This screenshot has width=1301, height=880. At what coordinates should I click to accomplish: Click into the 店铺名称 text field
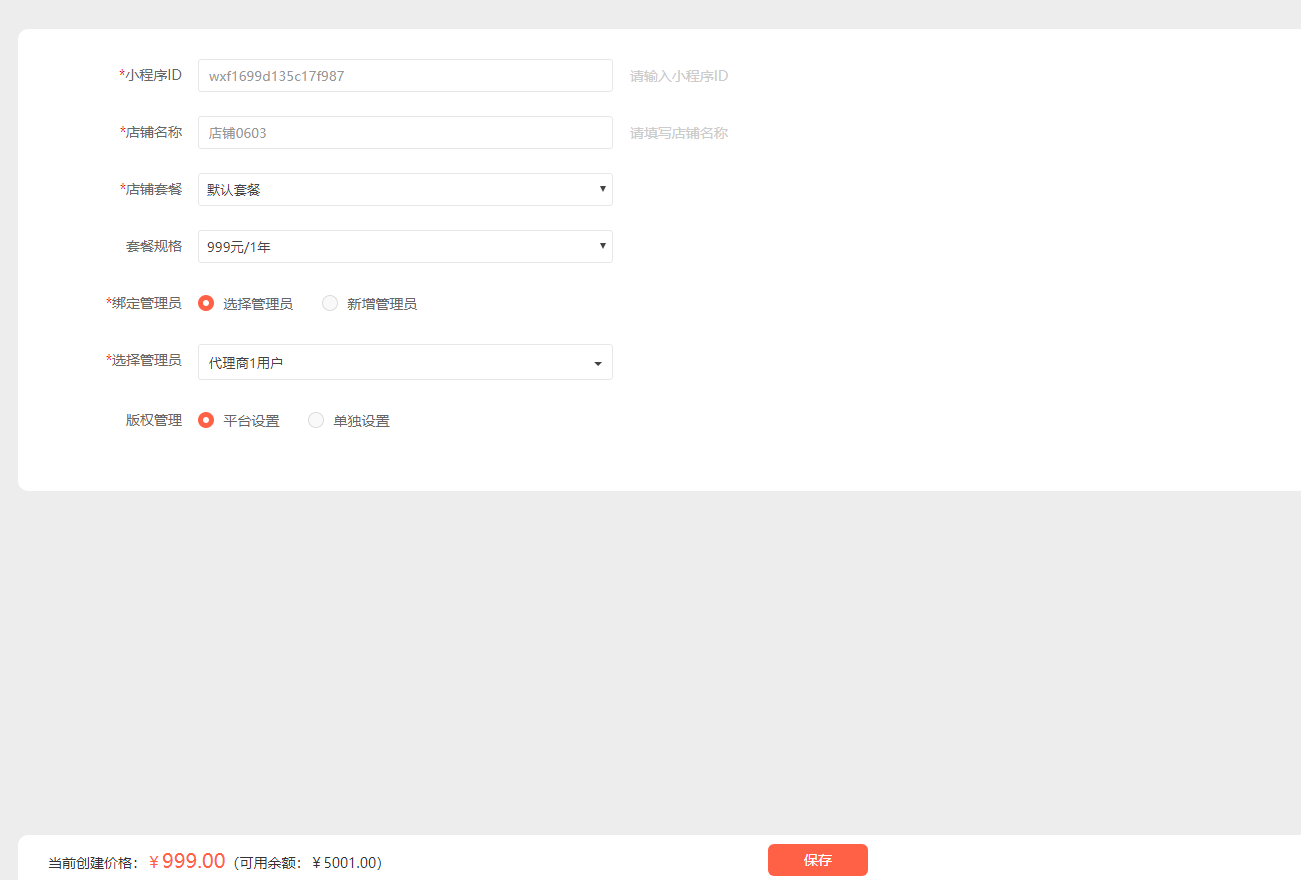point(405,132)
